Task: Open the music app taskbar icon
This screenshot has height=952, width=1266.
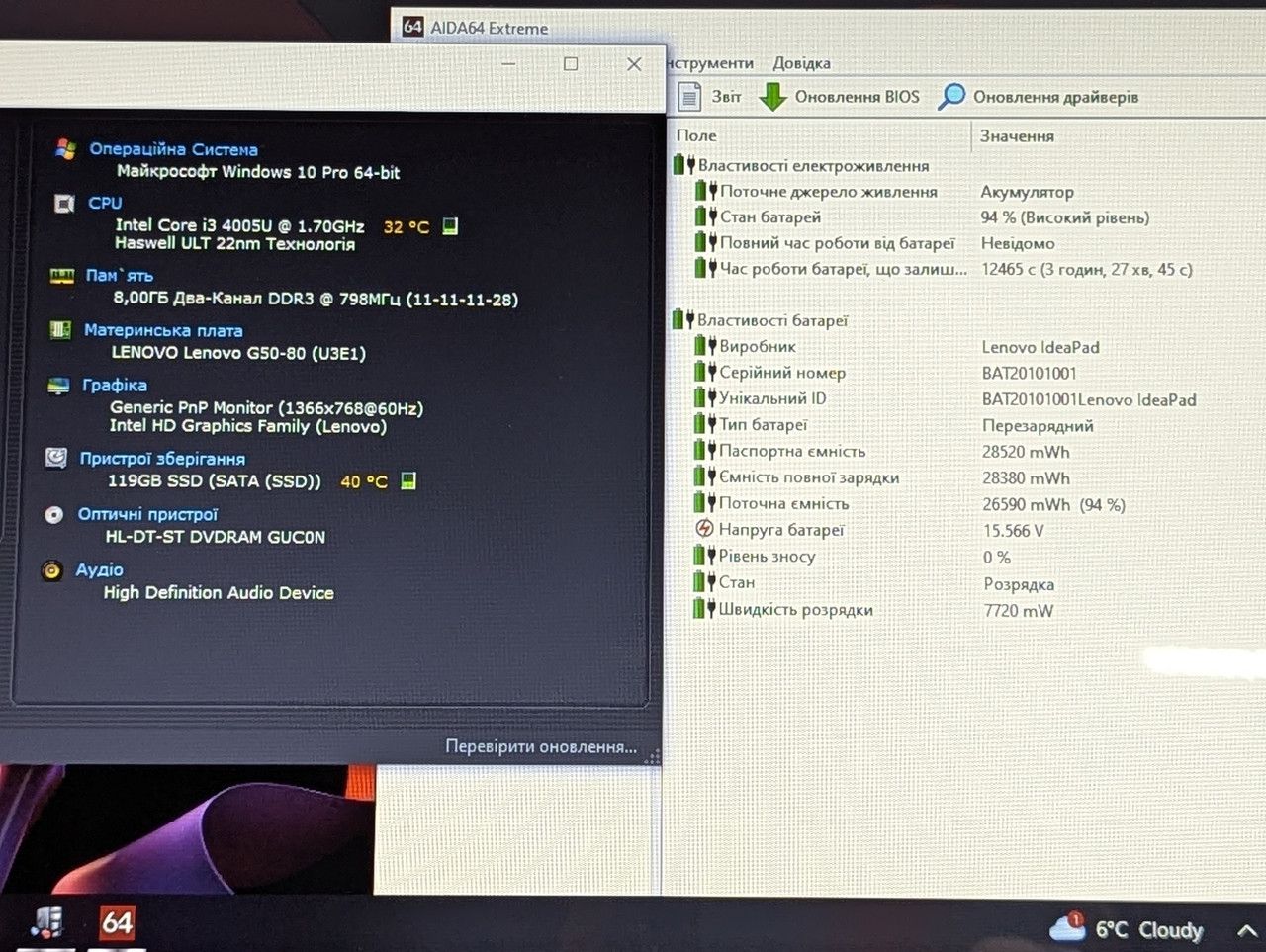Action: point(46,922)
